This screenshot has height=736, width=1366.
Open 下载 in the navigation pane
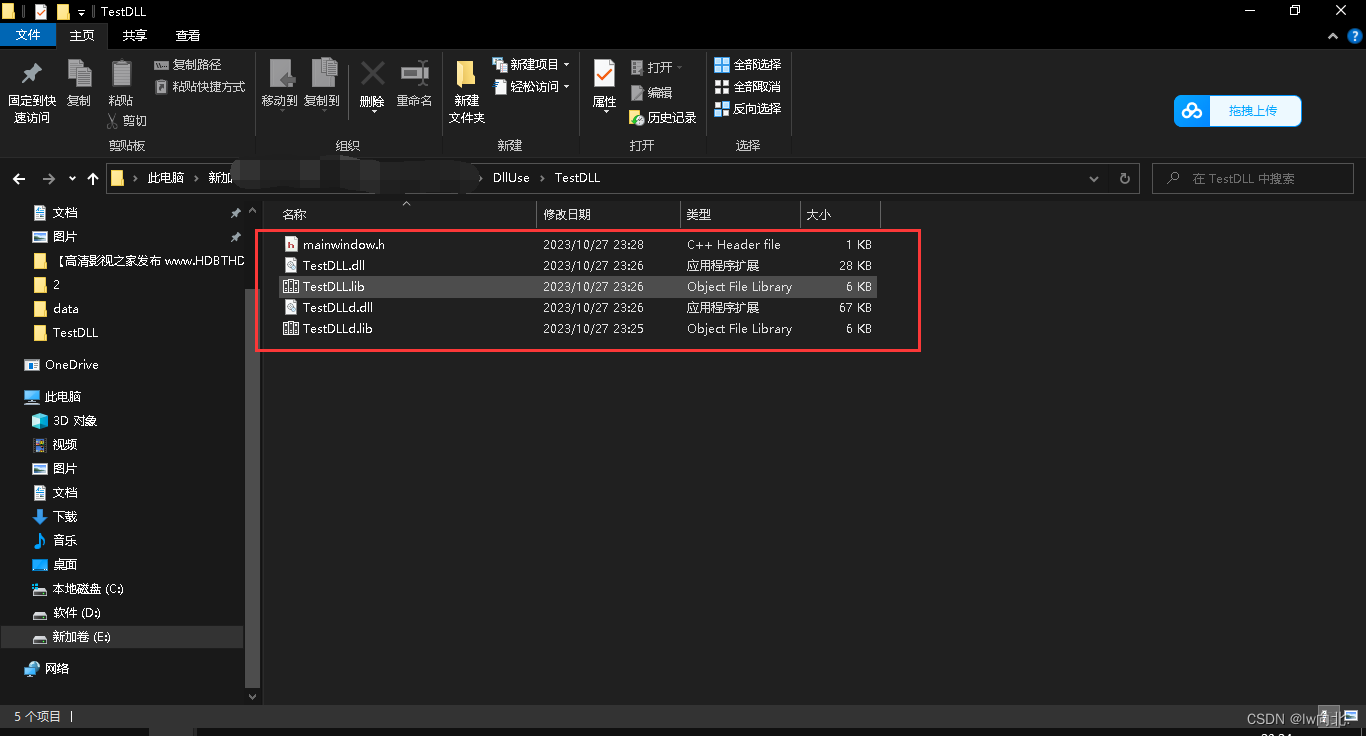tap(64, 517)
